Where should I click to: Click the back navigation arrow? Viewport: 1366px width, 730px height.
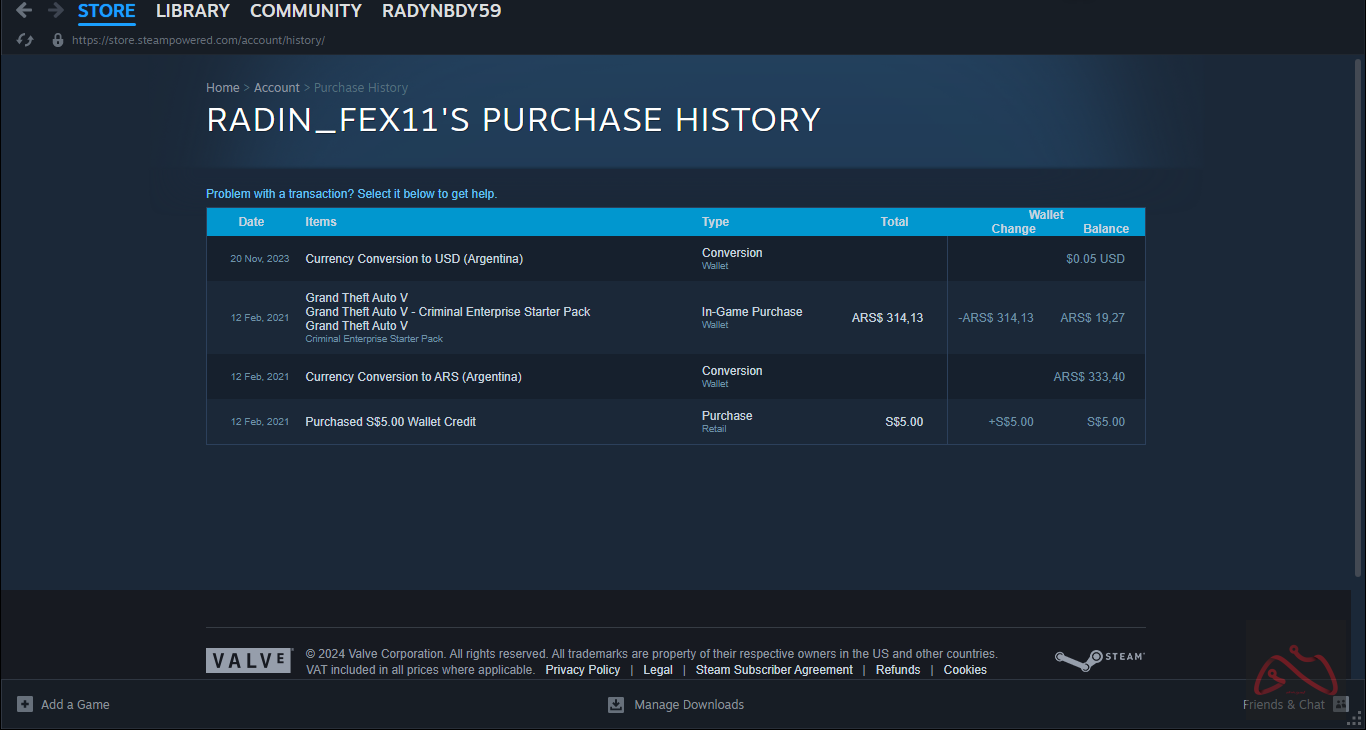(x=24, y=11)
